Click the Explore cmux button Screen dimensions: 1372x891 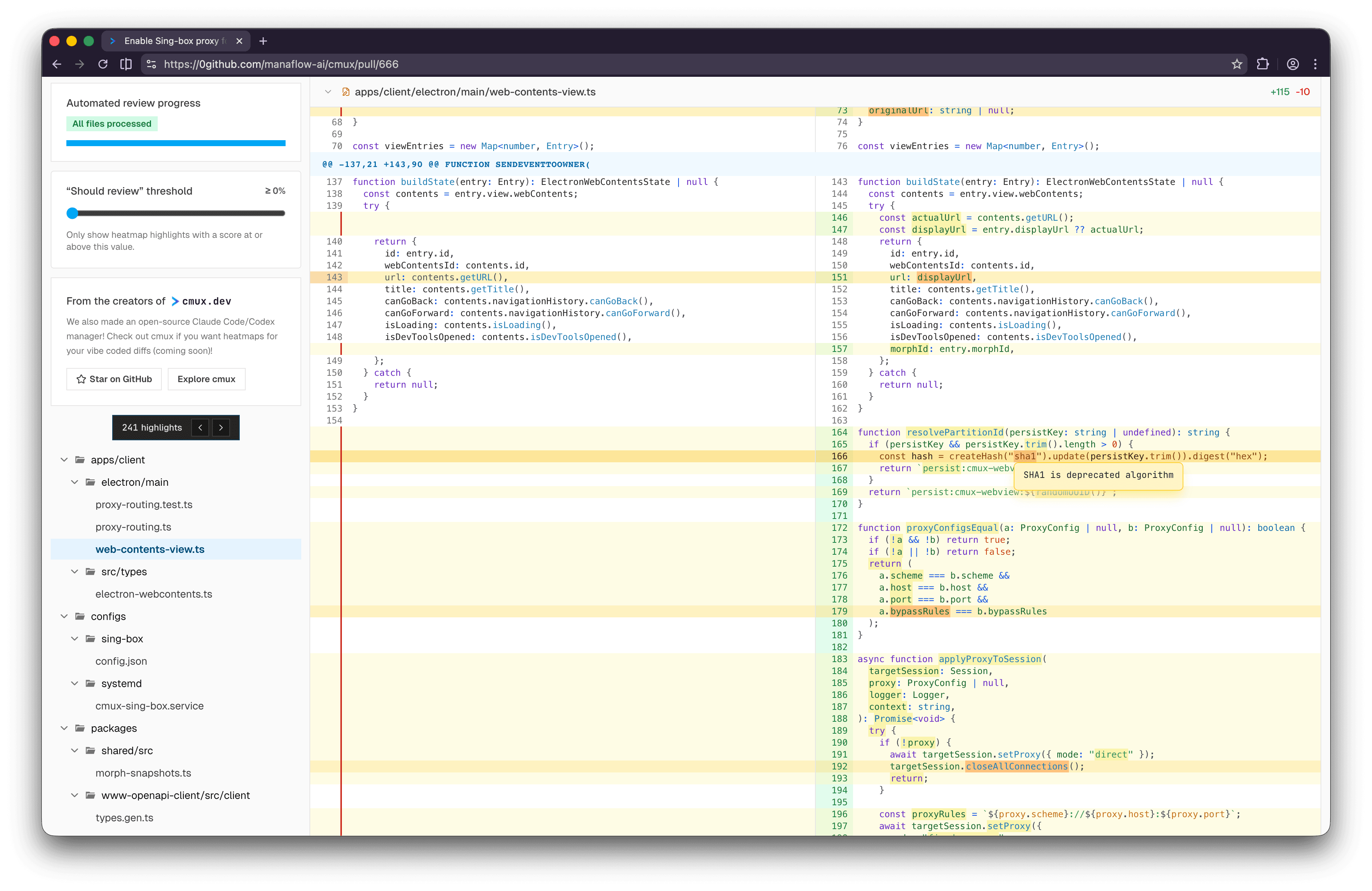(207, 379)
